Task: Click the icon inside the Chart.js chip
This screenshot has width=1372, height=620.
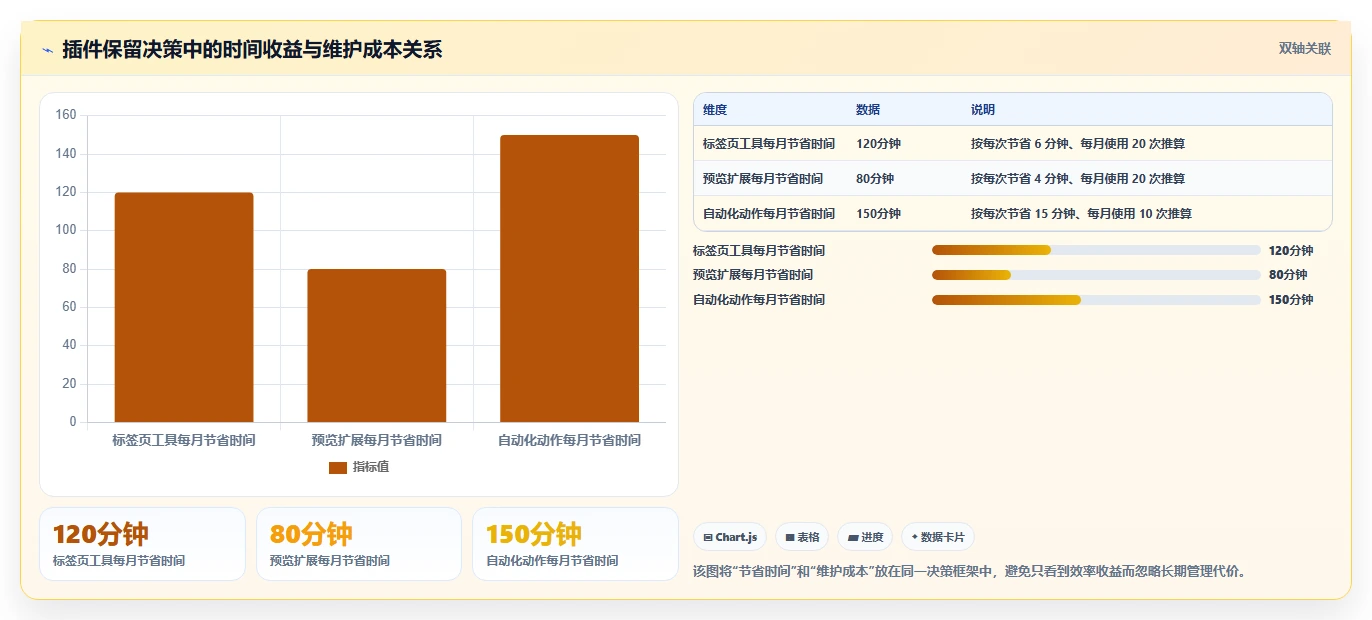Action: tap(708, 538)
